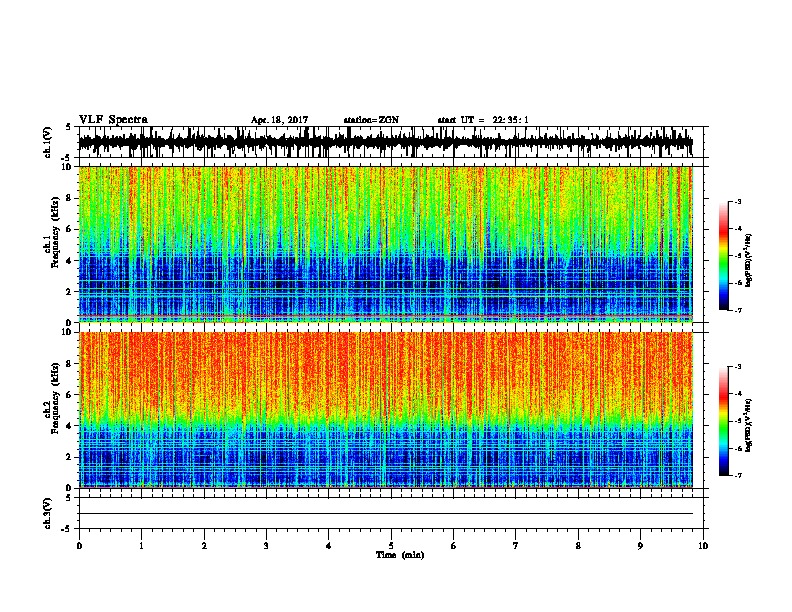792x612 pixels.
Task: Click the 'ch.3(V)' axis label
Action: click(x=48, y=514)
